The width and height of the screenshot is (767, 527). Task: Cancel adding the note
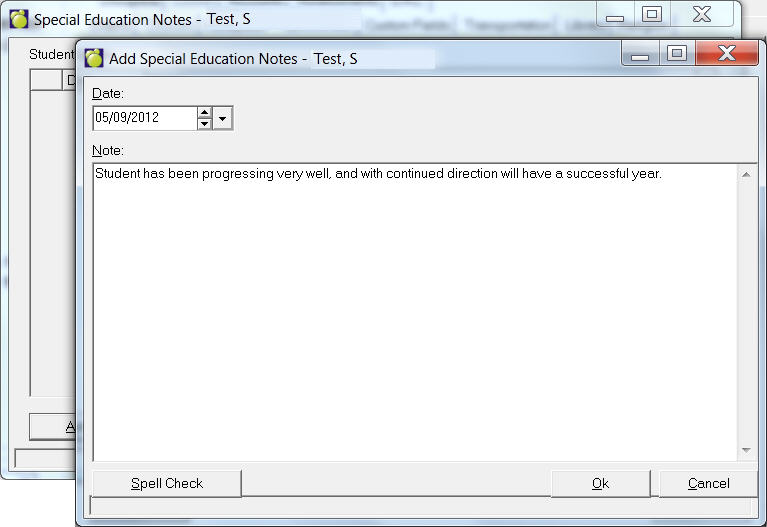tap(708, 483)
